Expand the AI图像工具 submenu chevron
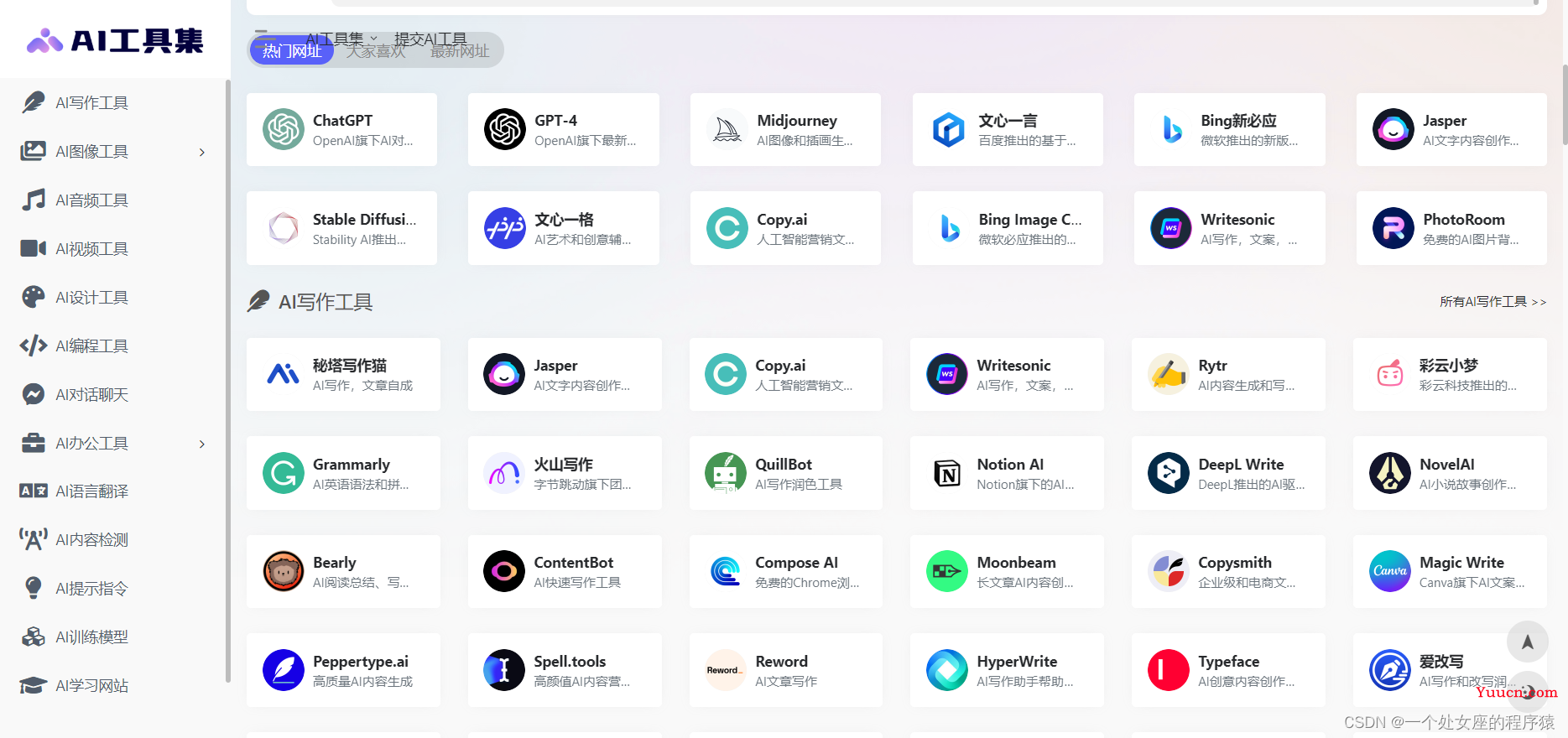This screenshot has height=738, width=1568. tap(202, 152)
